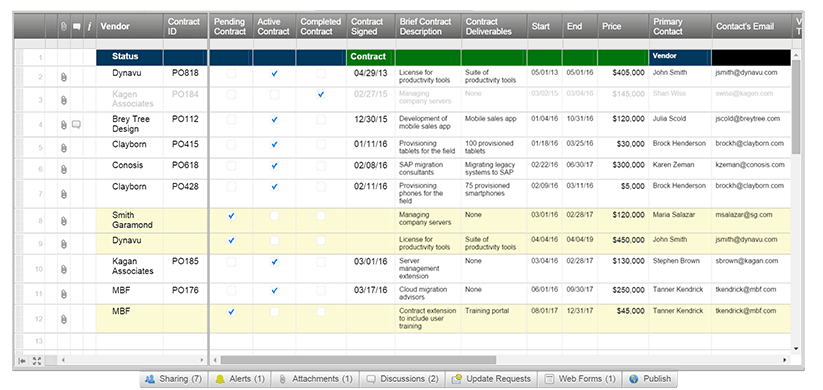Open attachment paperclip on MBF PO176 row
The image size is (823, 390).
[x=64, y=294]
